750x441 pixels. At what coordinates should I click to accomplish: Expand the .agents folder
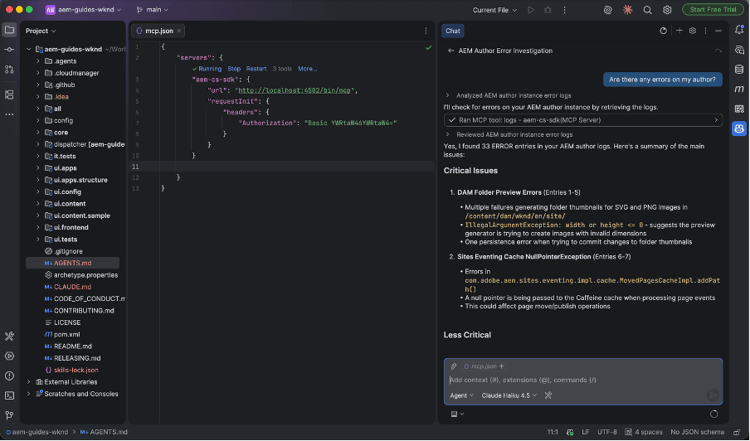click(x=38, y=61)
